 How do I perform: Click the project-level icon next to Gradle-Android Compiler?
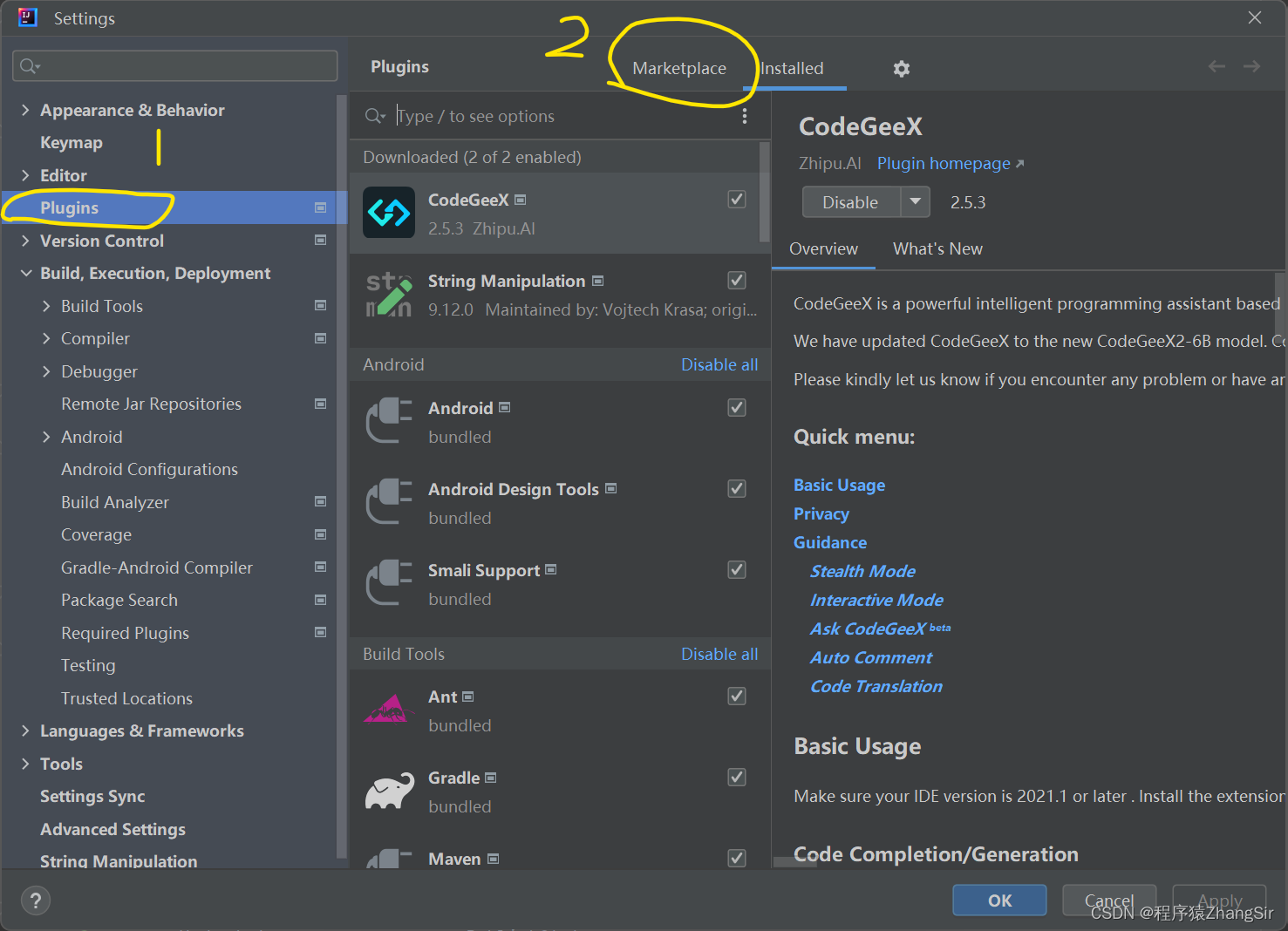[320, 567]
